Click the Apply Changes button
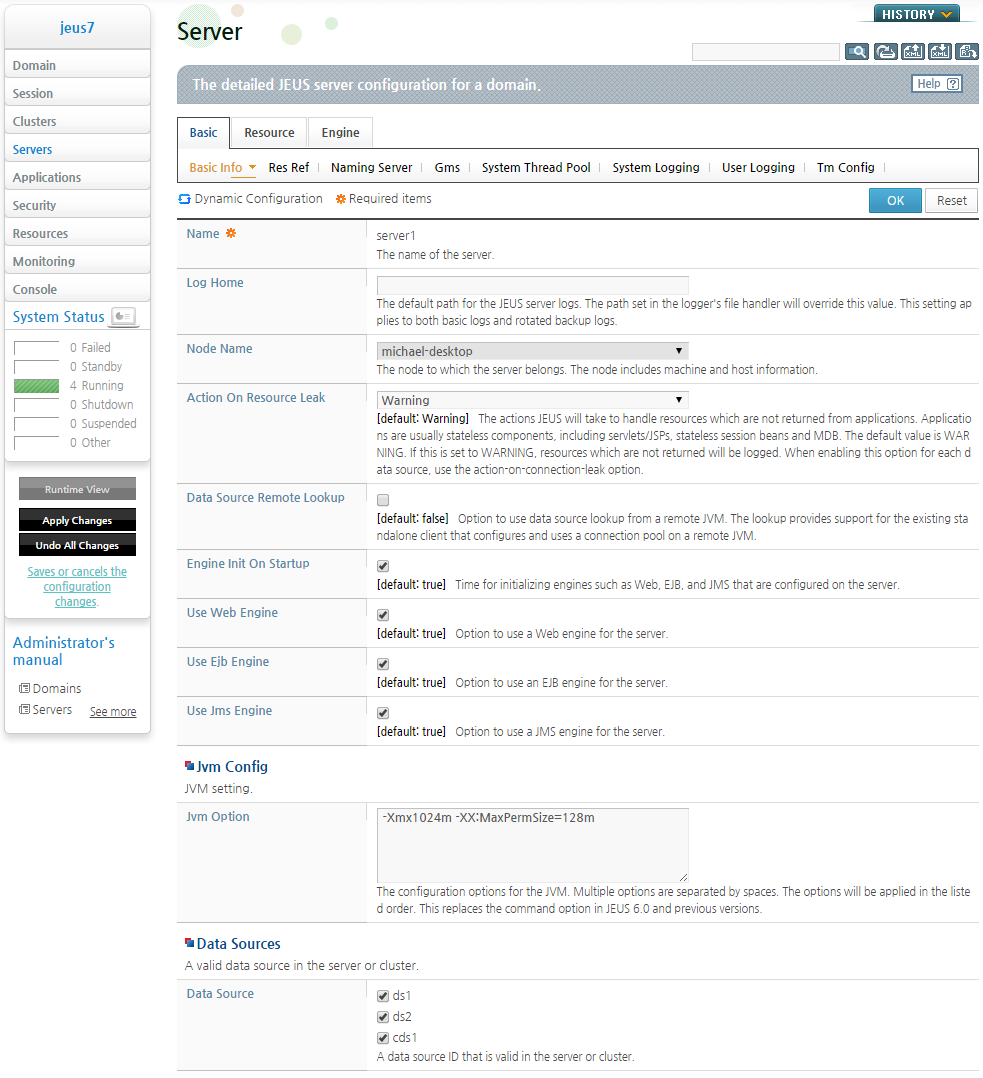 pos(77,520)
